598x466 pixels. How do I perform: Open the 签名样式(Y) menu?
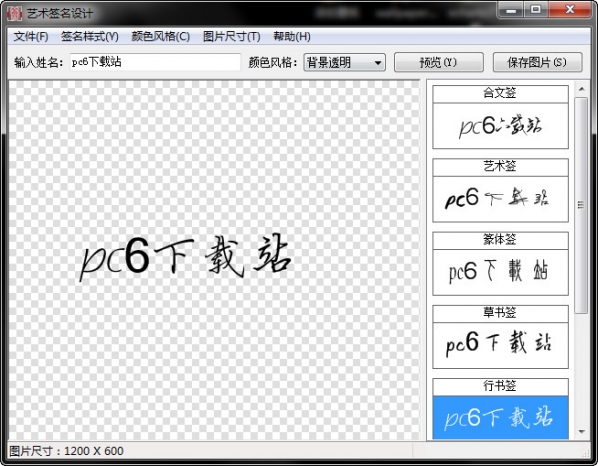click(90, 37)
